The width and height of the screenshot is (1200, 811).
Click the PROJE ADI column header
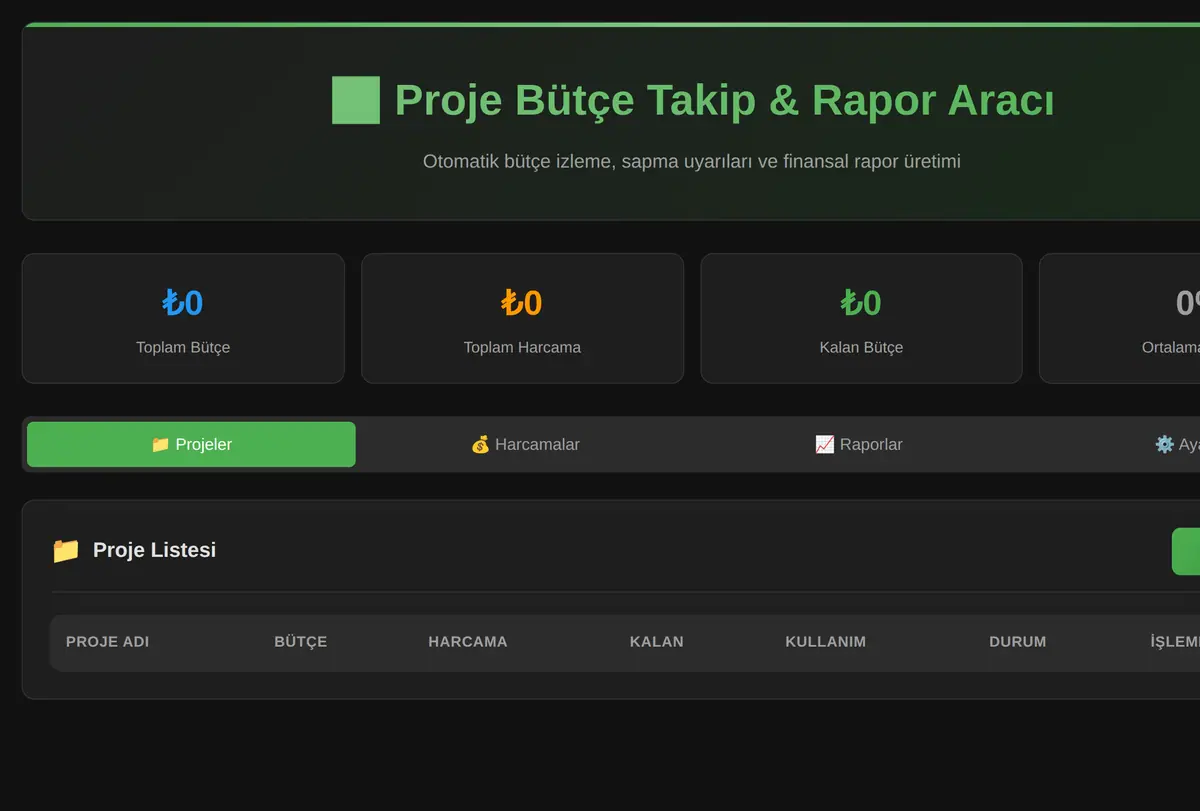click(107, 642)
